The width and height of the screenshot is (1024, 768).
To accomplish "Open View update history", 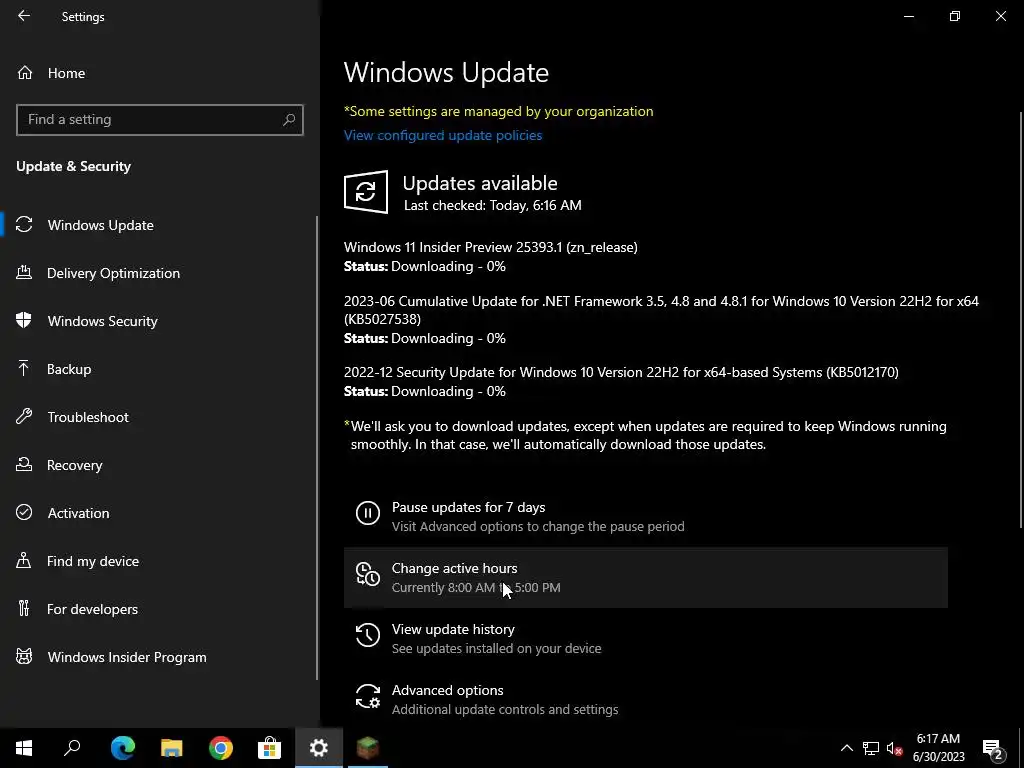I will point(645,639).
